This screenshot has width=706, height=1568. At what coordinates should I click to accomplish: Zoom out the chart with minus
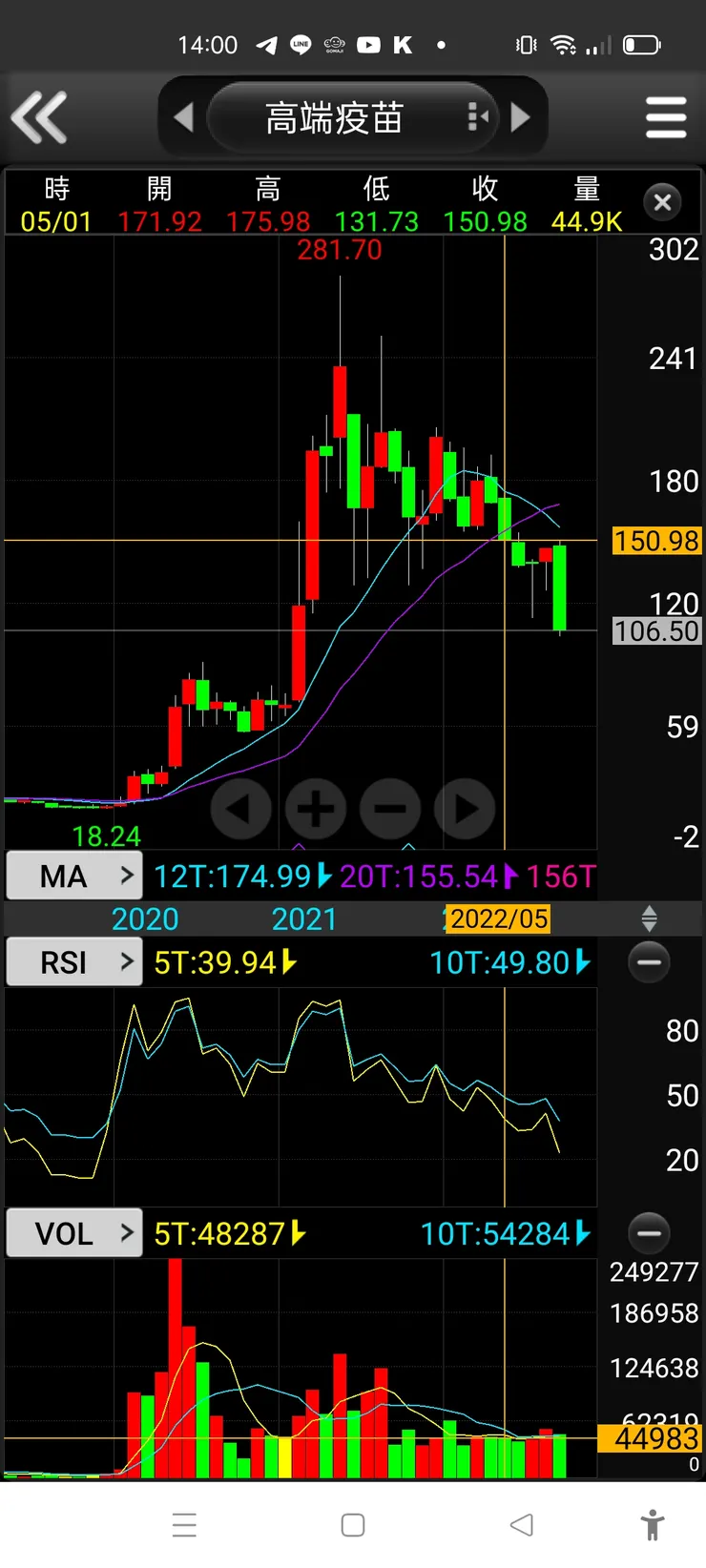[390, 809]
